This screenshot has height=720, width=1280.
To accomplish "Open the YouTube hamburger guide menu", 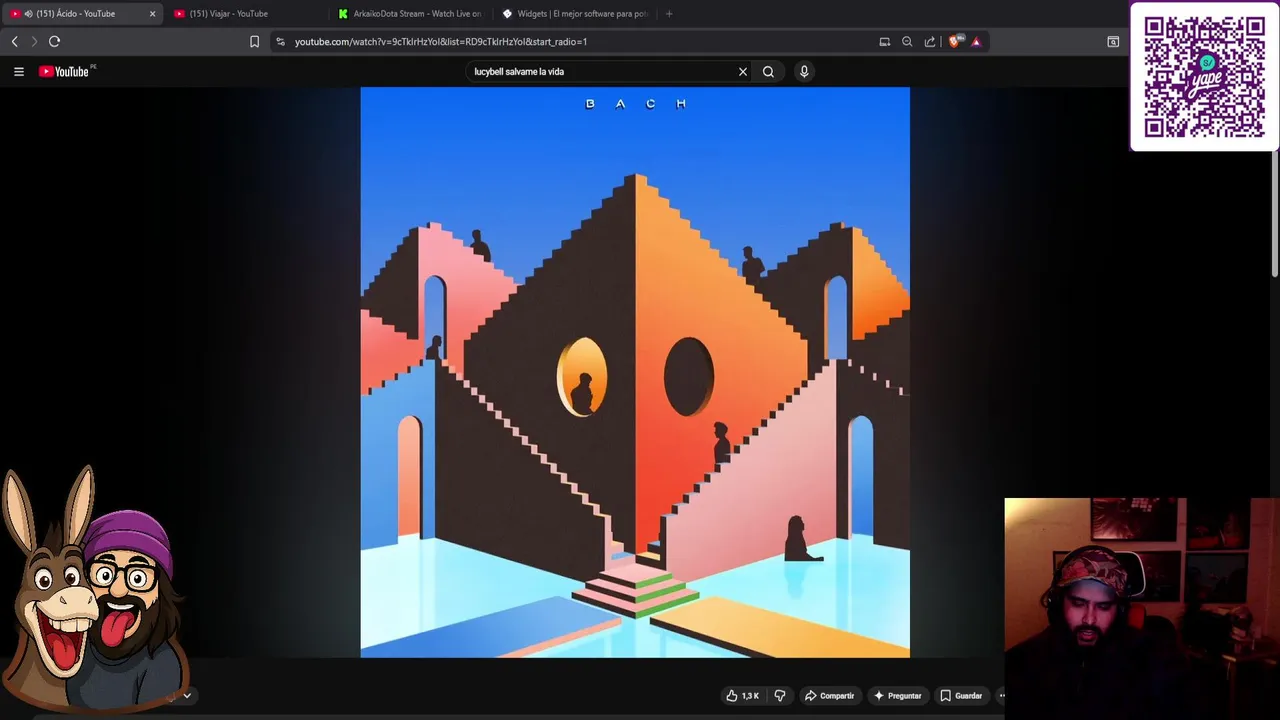I will click(18, 72).
